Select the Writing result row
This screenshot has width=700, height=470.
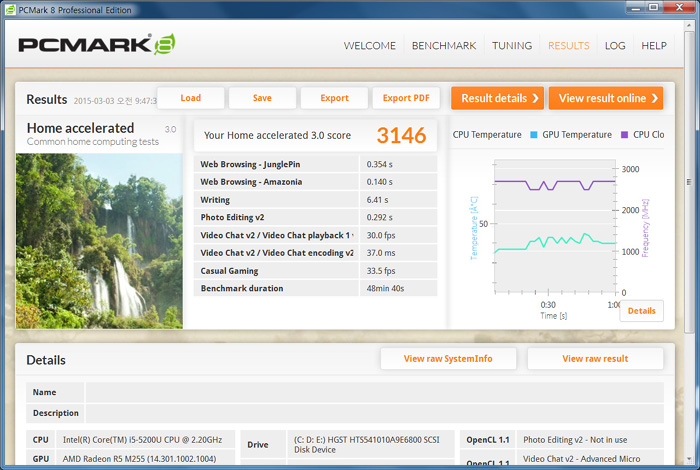pyautogui.click(x=316, y=200)
